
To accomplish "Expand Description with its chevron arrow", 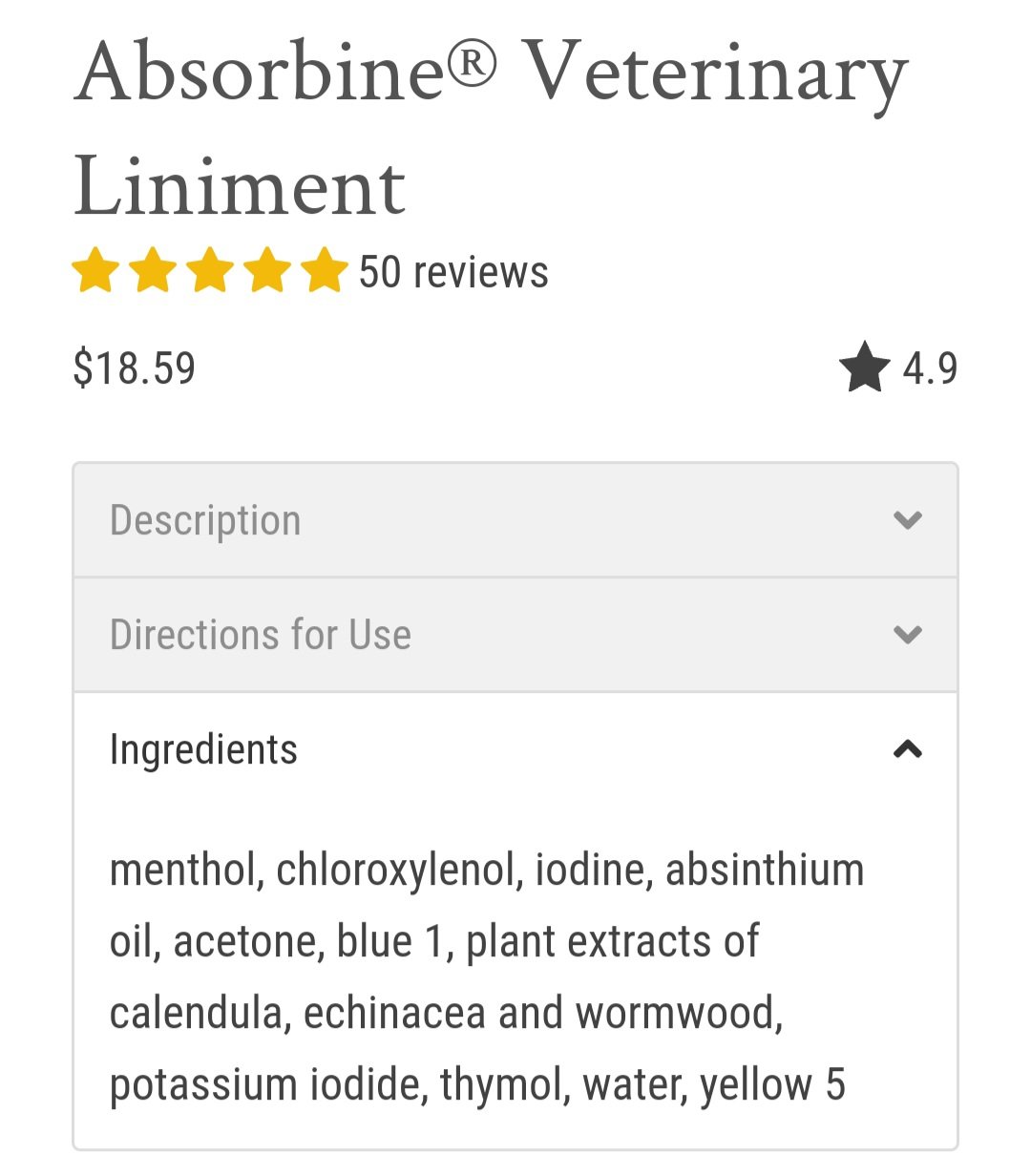I will pos(908,520).
